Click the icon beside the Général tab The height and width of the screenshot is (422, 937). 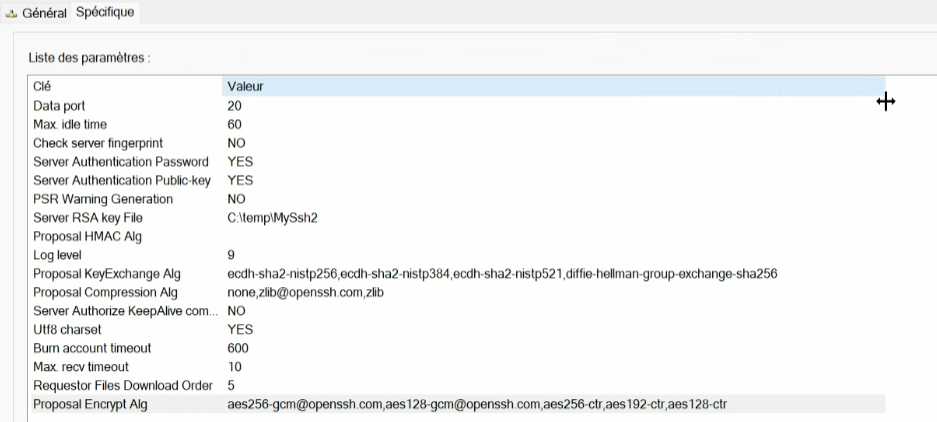point(10,13)
